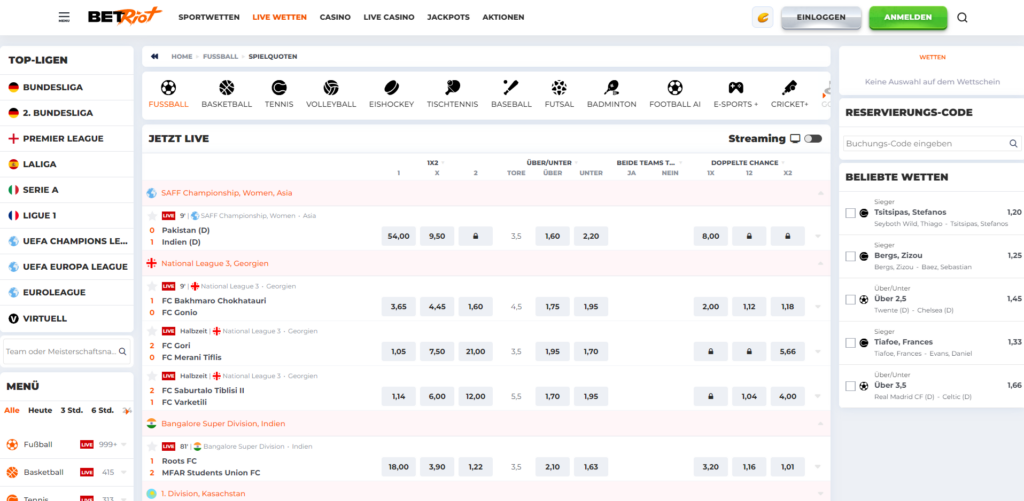Click the Anmelden button

click(x=908, y=17)
